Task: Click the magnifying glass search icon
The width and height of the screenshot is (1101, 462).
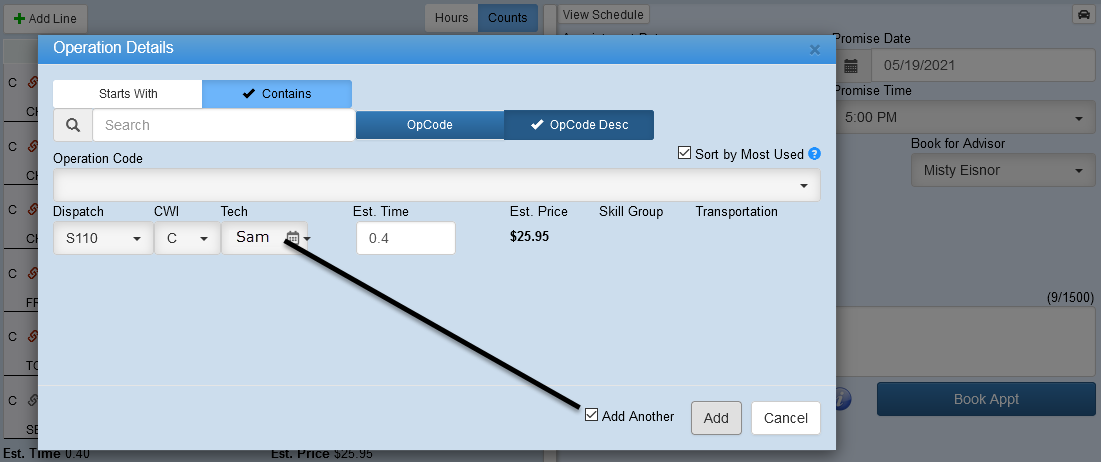Action: [73, 125]
